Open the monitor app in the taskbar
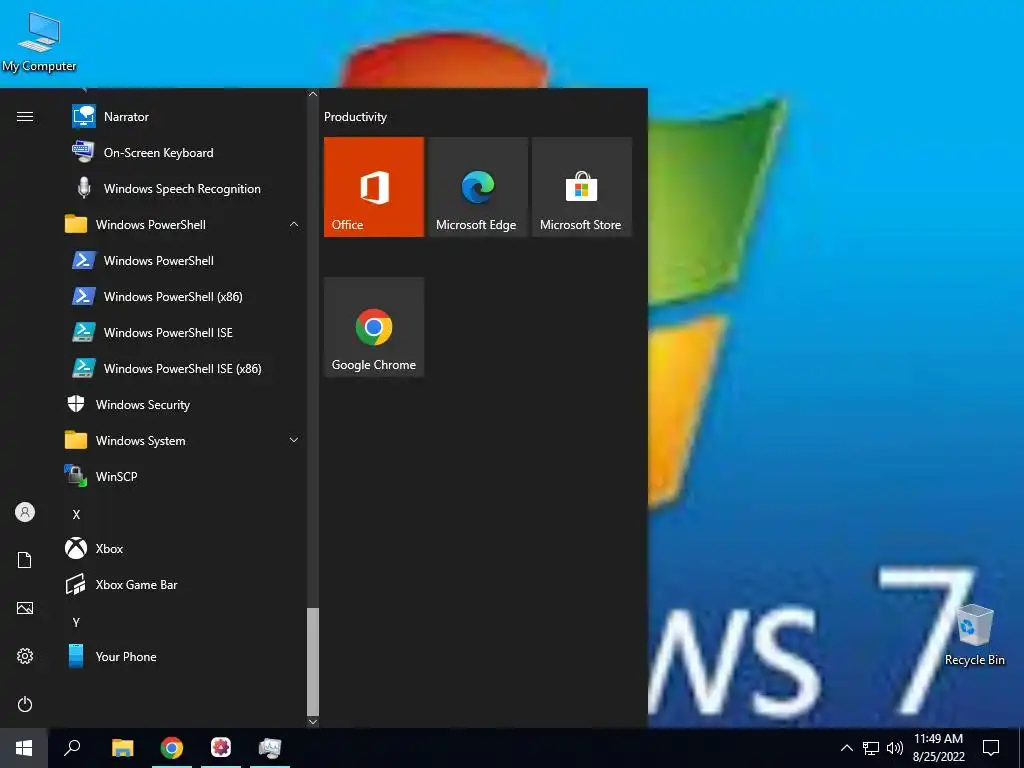 tap(270, 748)
